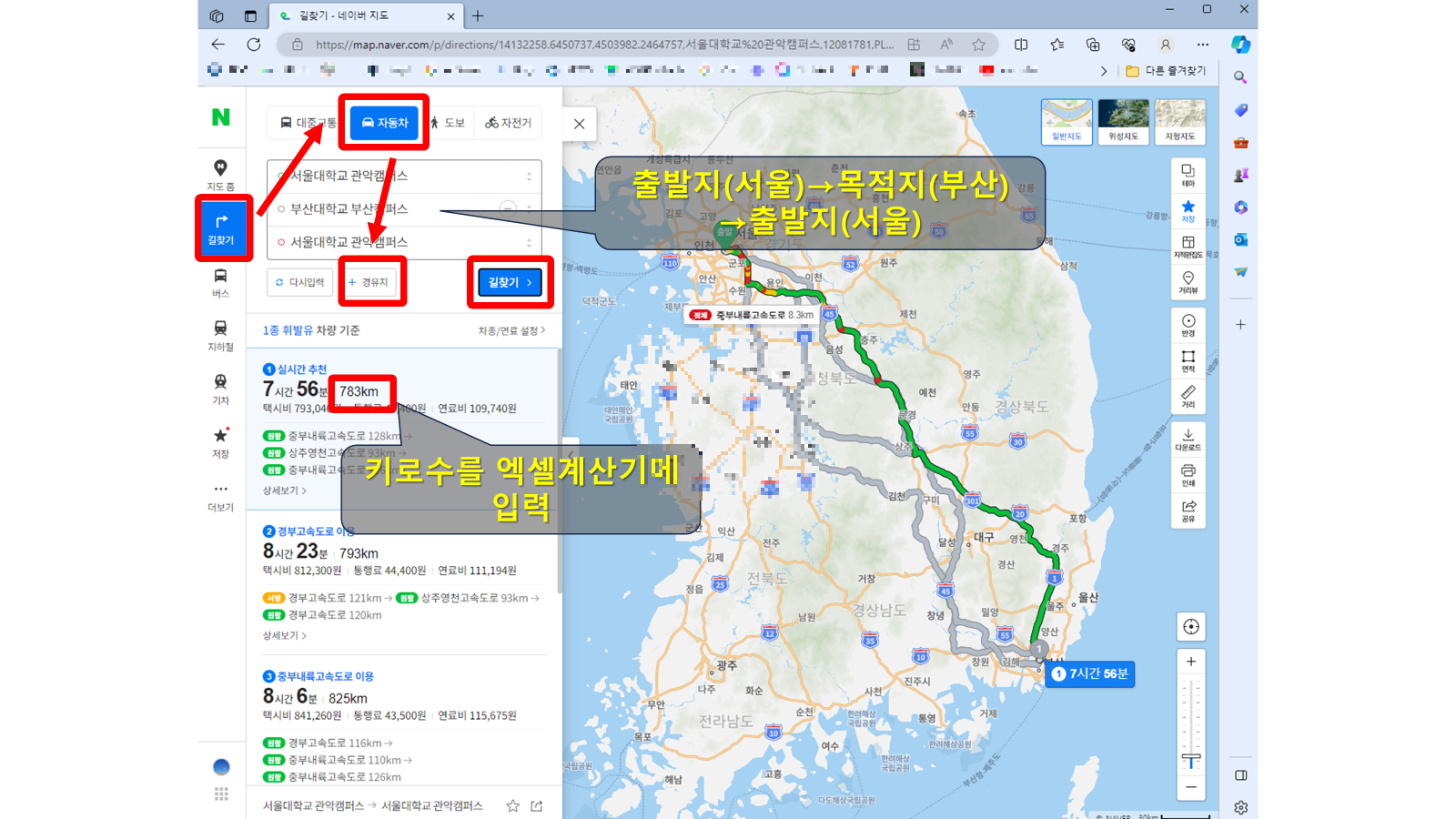Open Edge settings and more menu

click(1202, 45)
